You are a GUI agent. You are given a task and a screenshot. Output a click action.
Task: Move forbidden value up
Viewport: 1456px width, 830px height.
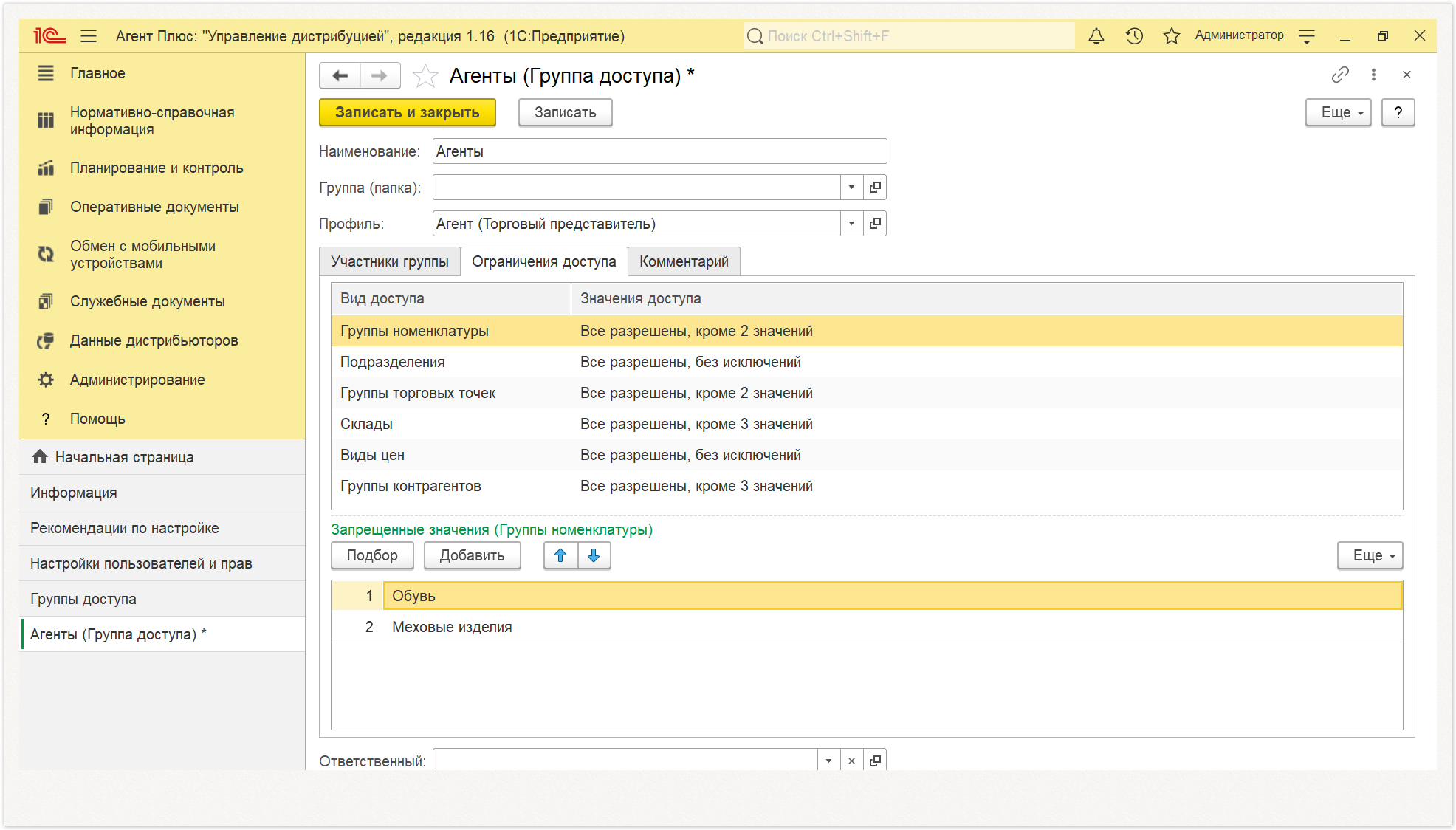coord(560,555)
